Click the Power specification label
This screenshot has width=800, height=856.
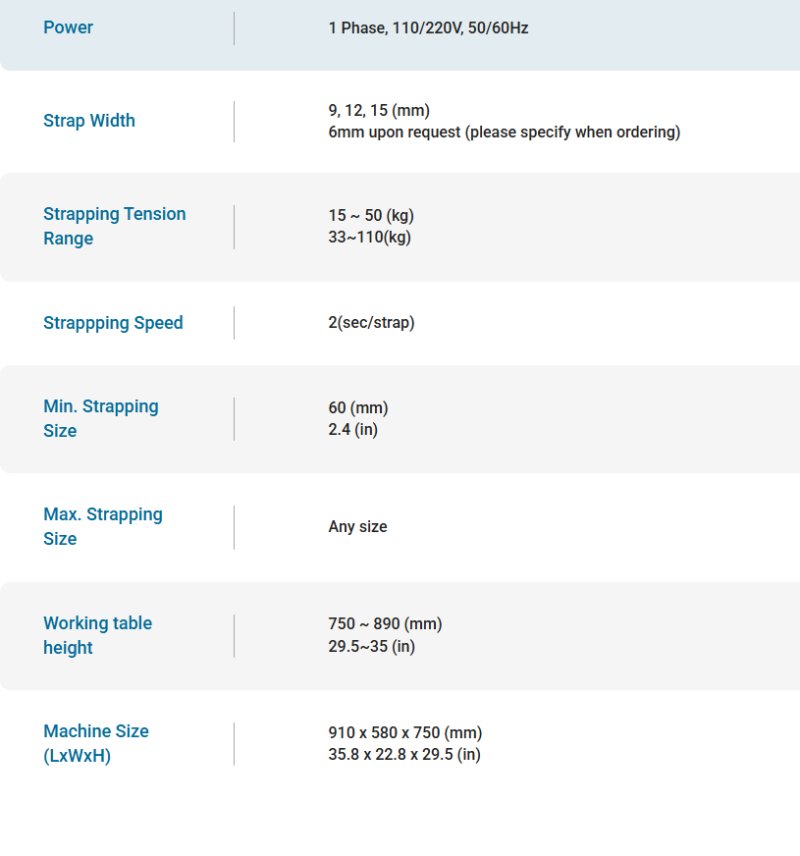coord(68,27)
